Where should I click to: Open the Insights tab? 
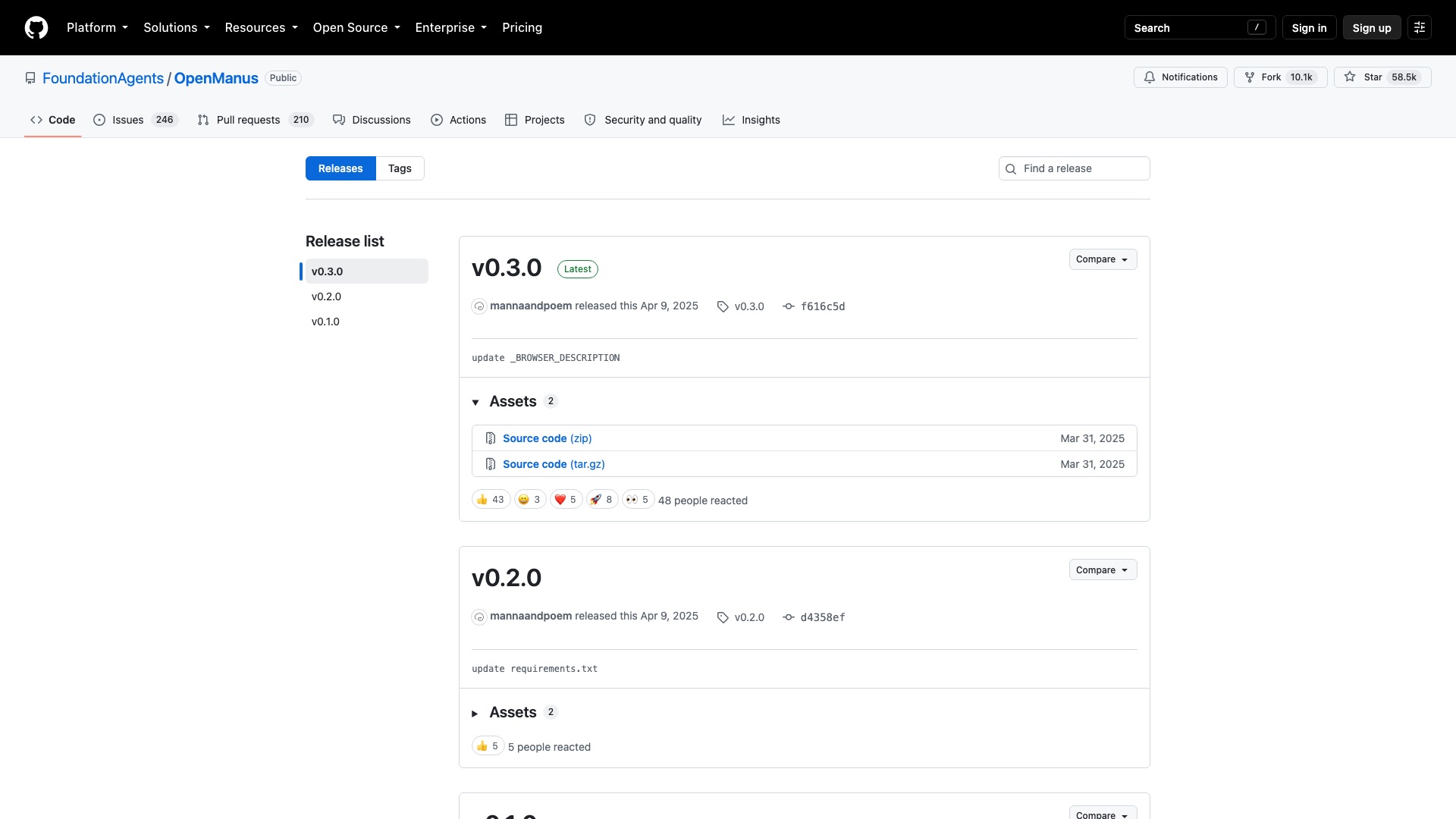[751, 120]
